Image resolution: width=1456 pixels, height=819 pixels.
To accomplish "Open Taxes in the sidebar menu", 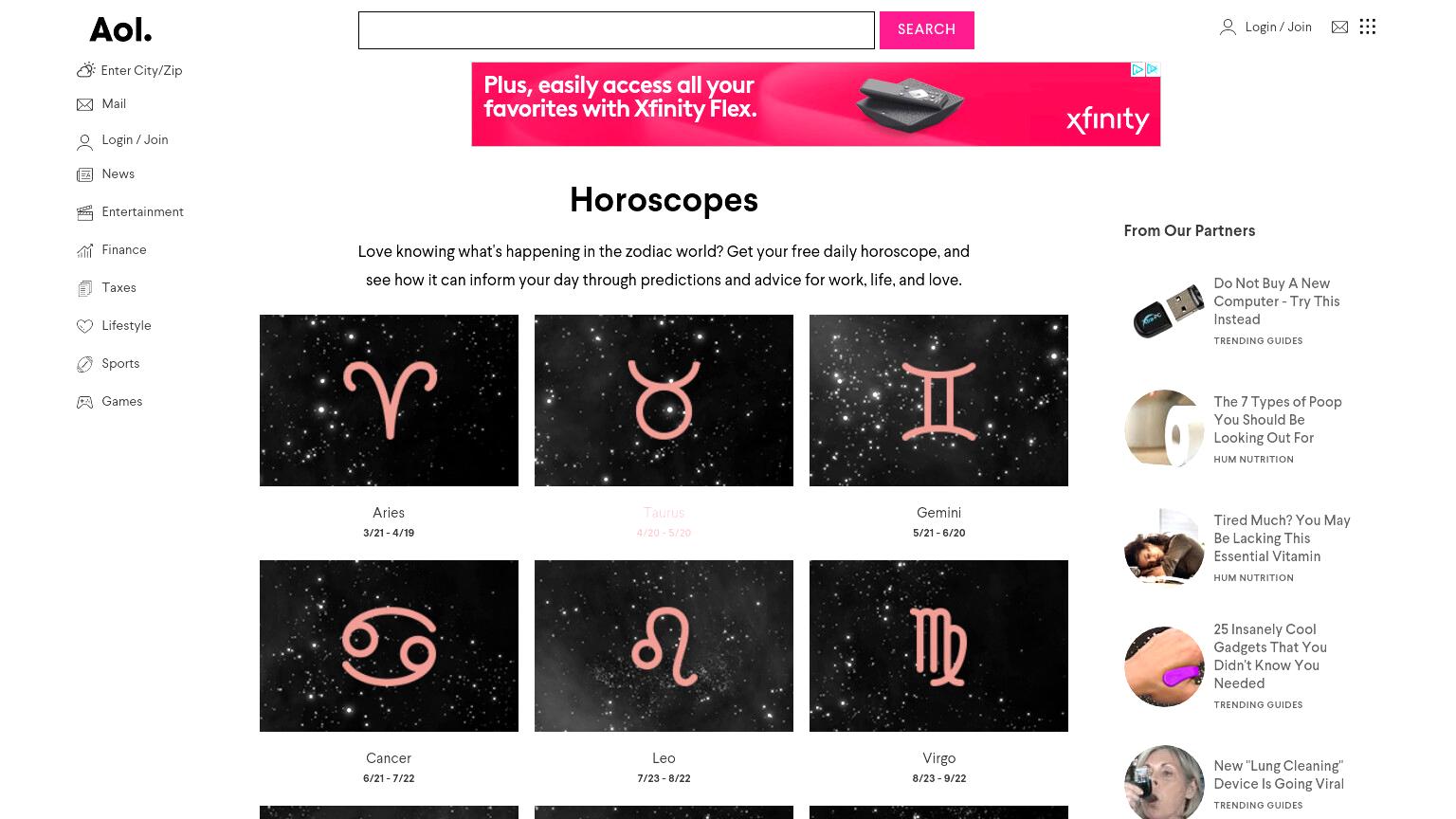I will click(118, 287).
